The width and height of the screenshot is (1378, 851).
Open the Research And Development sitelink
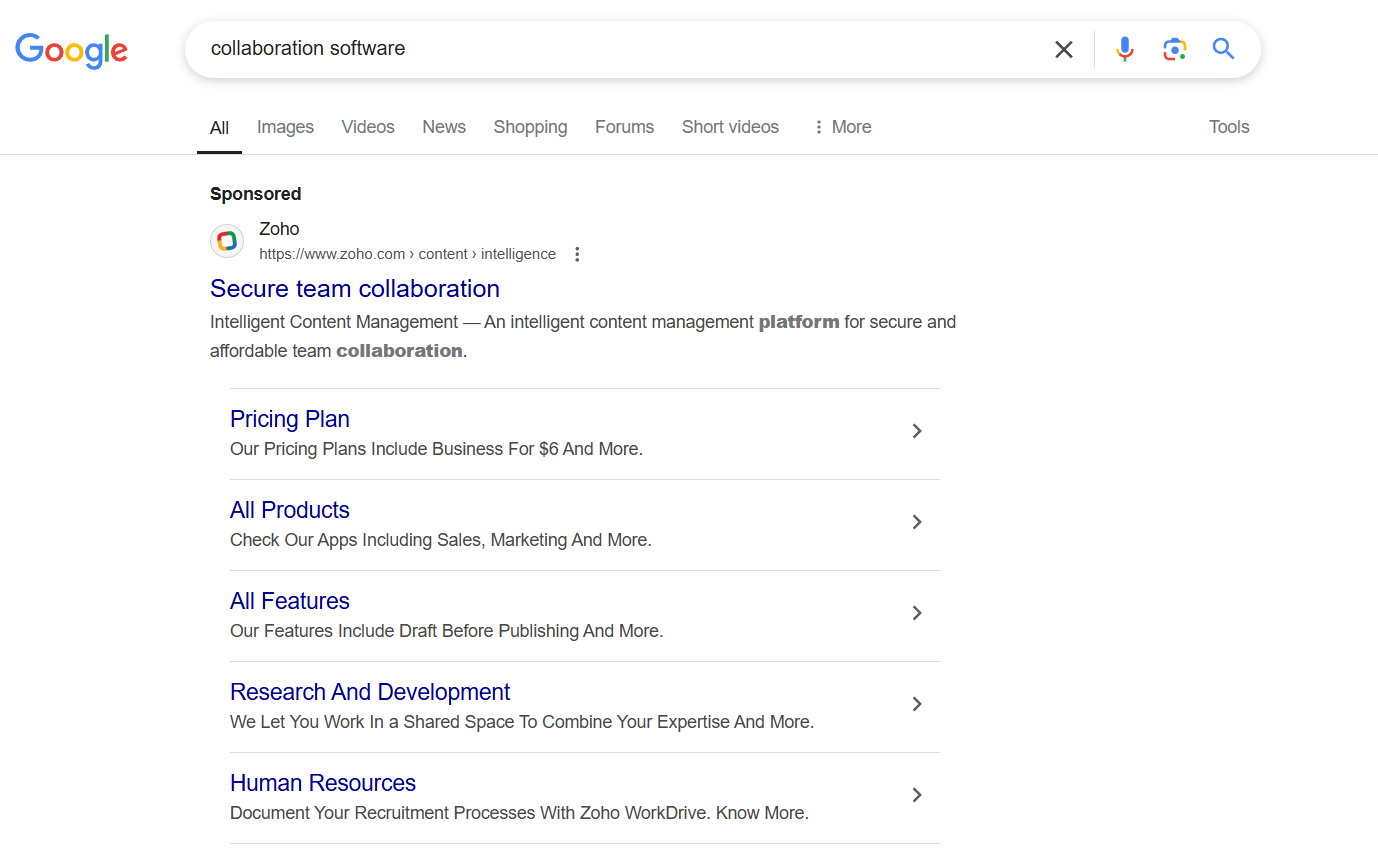click(x=370, y=692)
